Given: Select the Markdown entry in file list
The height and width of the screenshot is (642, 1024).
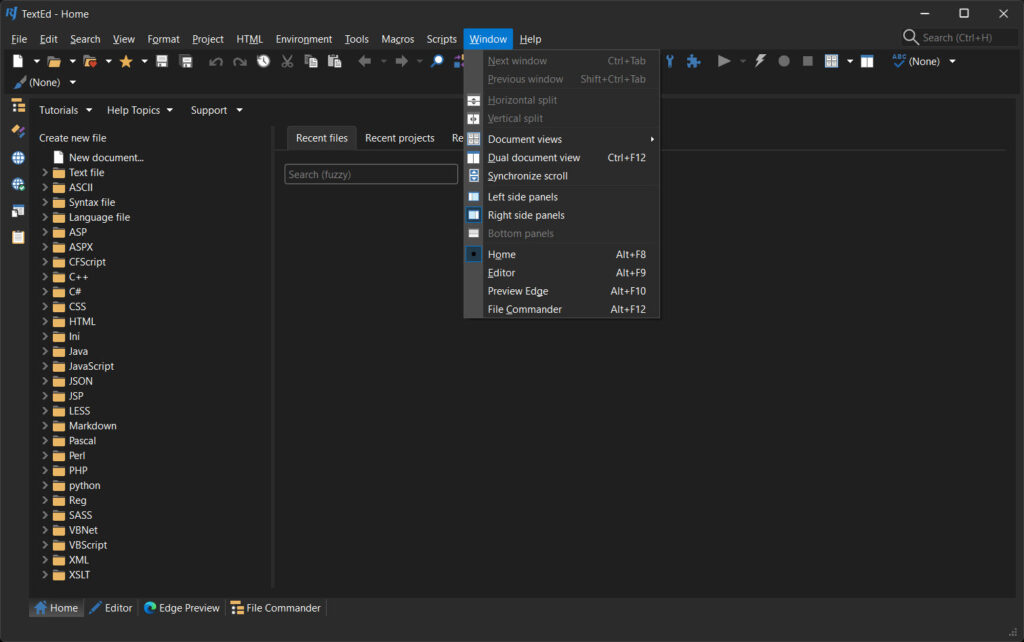Looking at the screenshot, I should [x=93, y=426].
